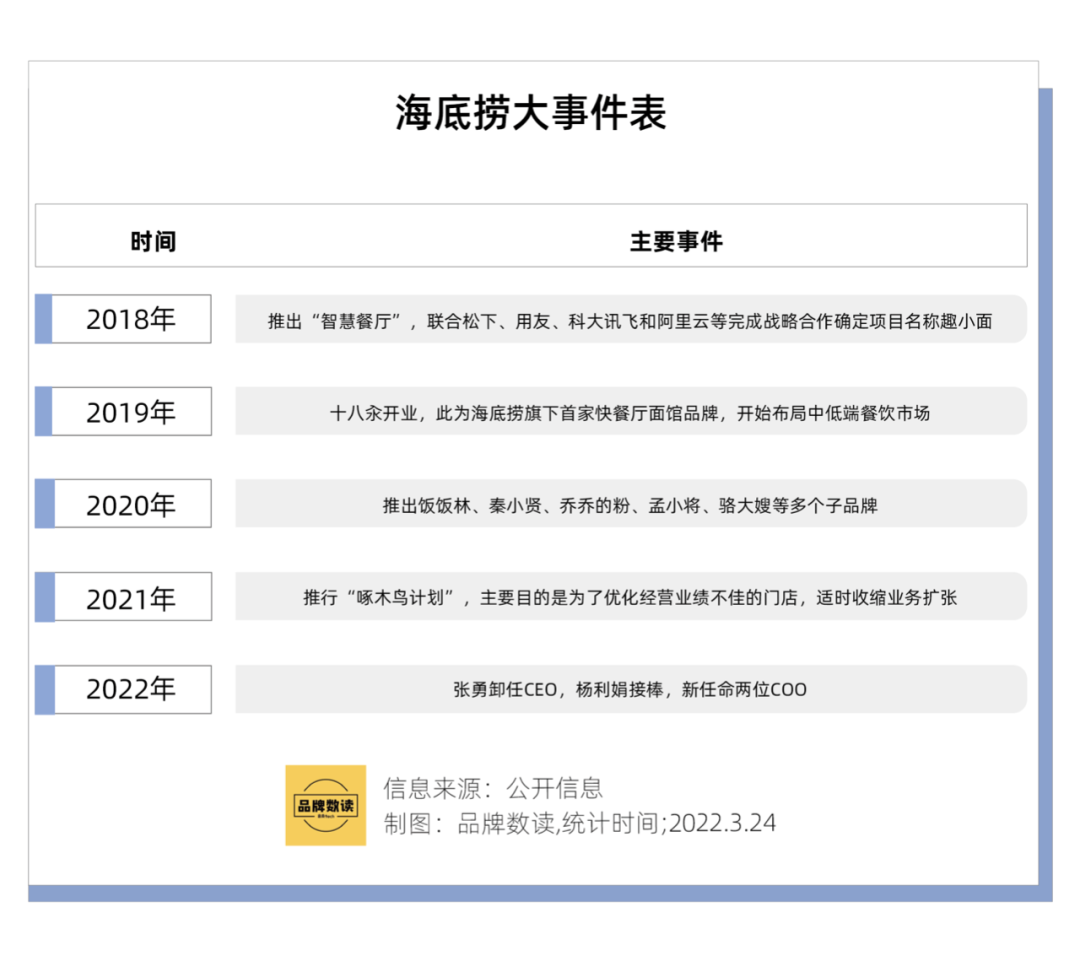The width and height of the screenshot is (1080, 956).
Task: Select the 张勇卸任CEO event row
Action: (630, 689)
